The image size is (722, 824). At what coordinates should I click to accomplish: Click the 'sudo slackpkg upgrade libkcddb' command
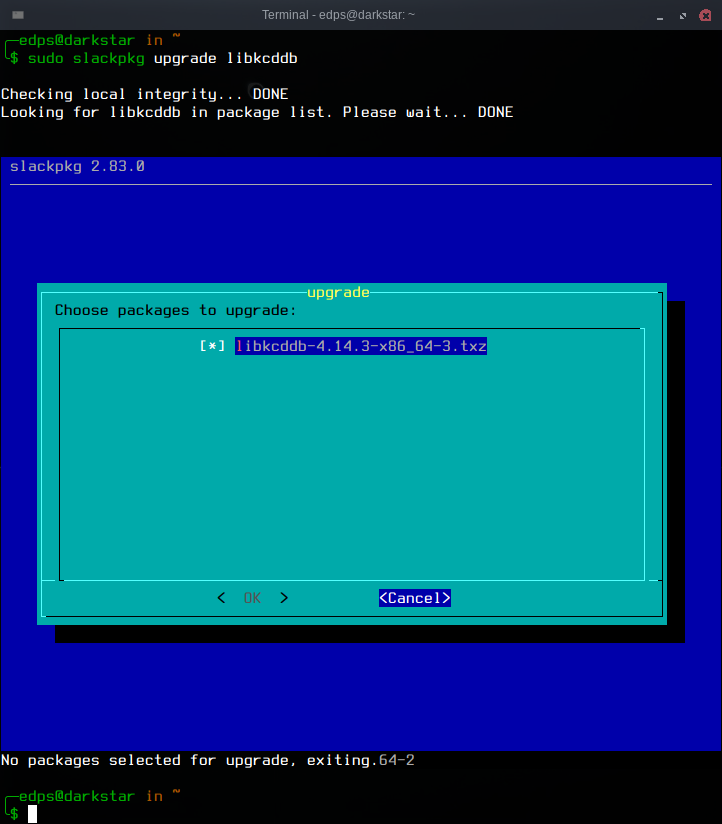[x=163, y=58]
